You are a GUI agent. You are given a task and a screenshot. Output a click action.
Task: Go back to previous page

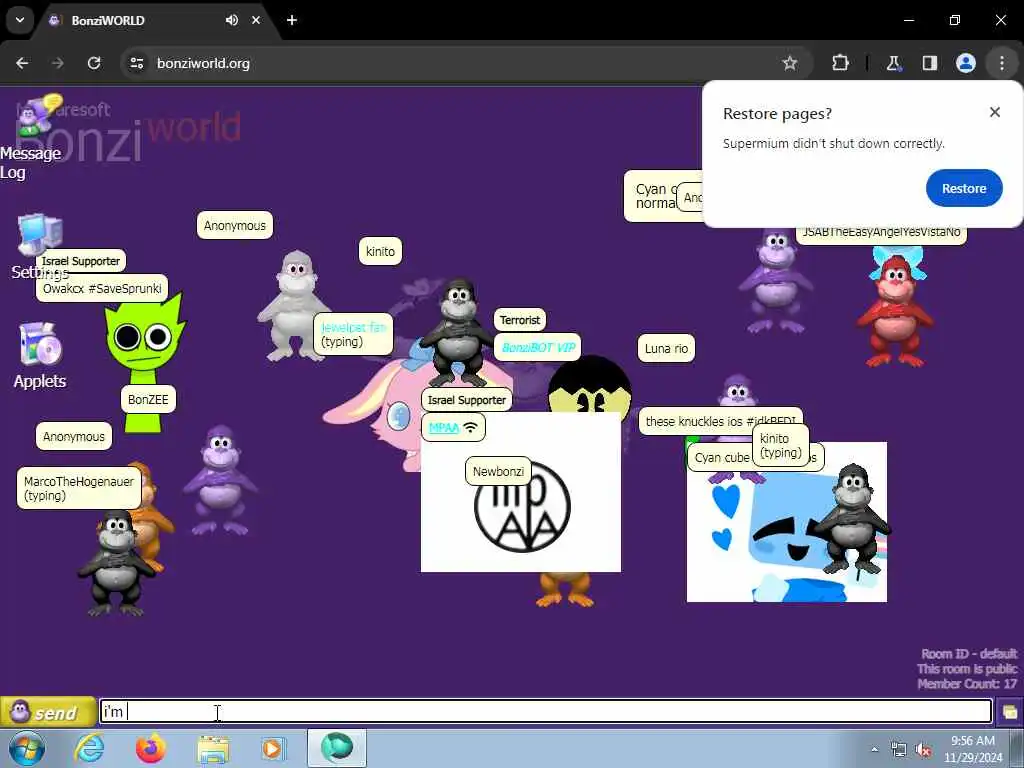click(22, 63)
